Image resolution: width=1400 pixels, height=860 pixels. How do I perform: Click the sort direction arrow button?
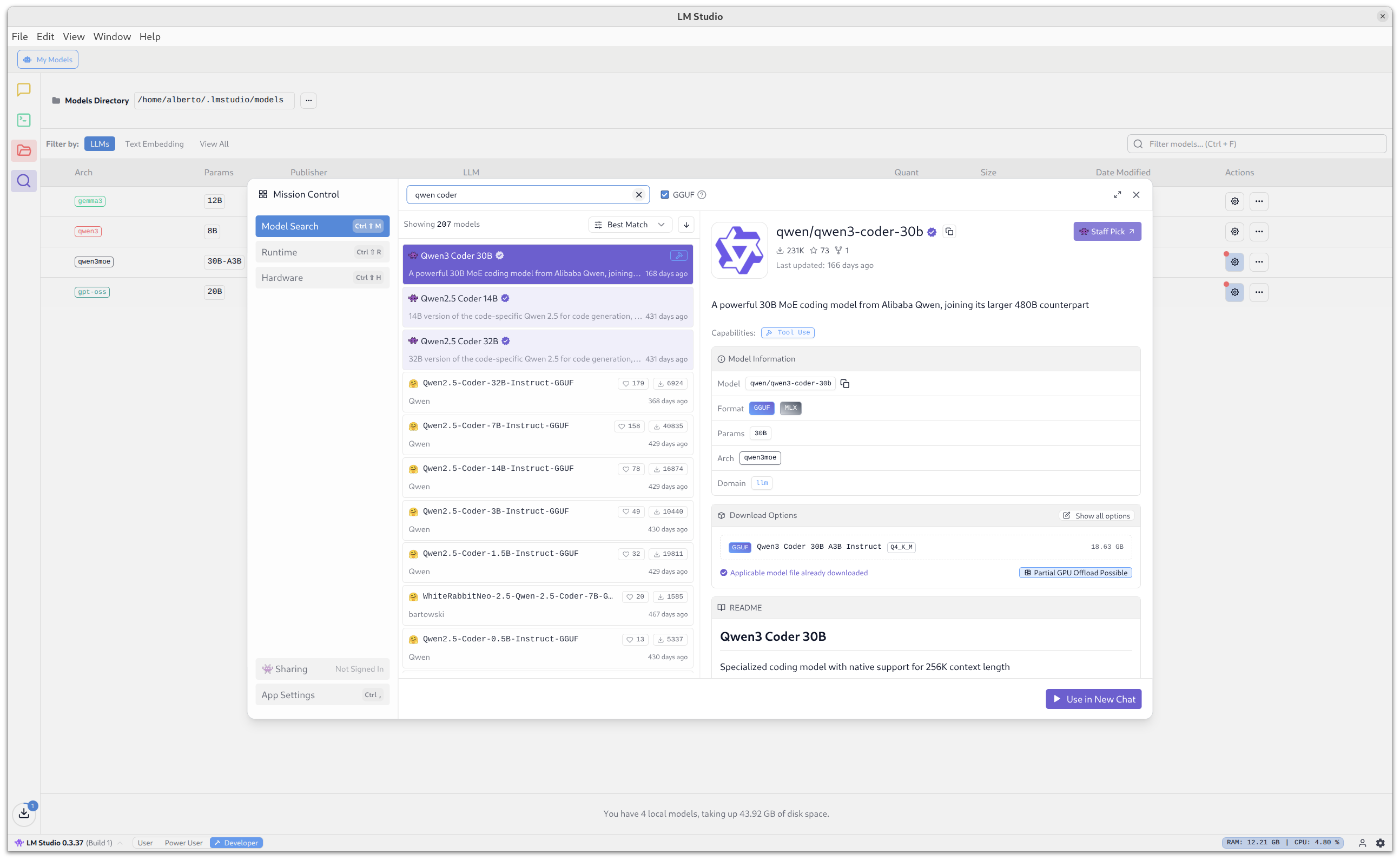(686, 225)
